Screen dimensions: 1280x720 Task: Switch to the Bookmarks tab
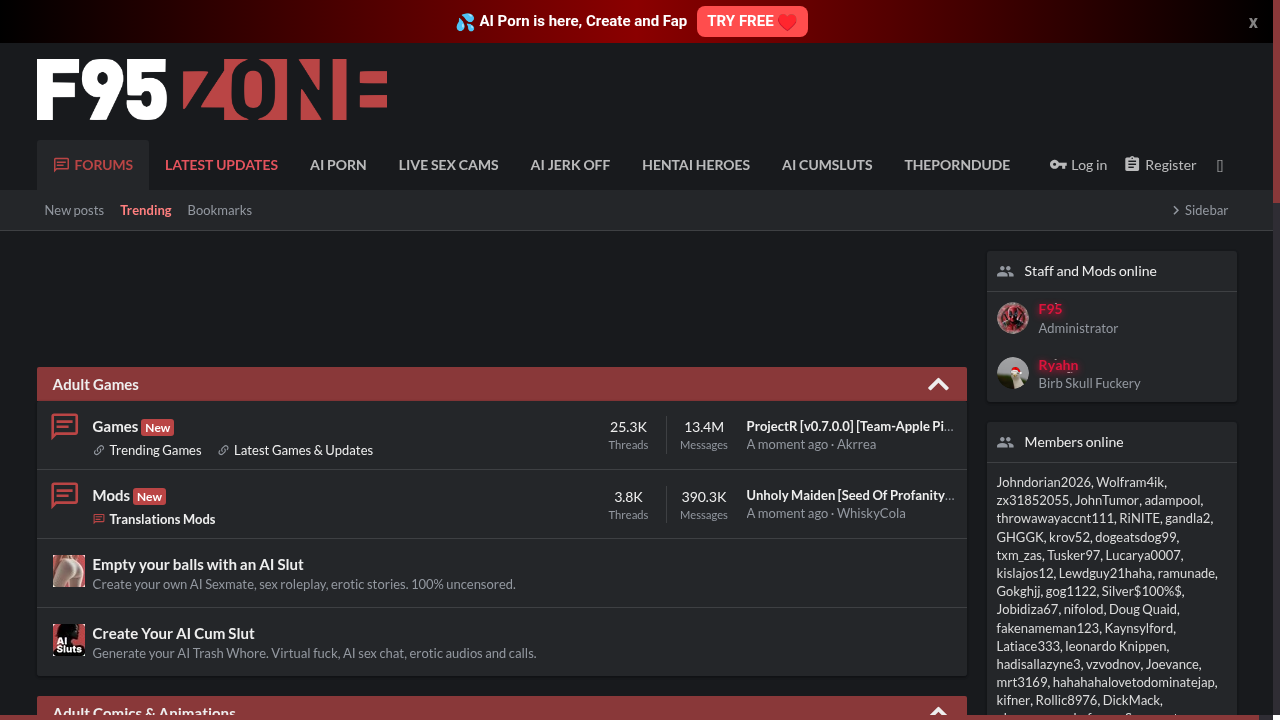[x=219, y=210]
